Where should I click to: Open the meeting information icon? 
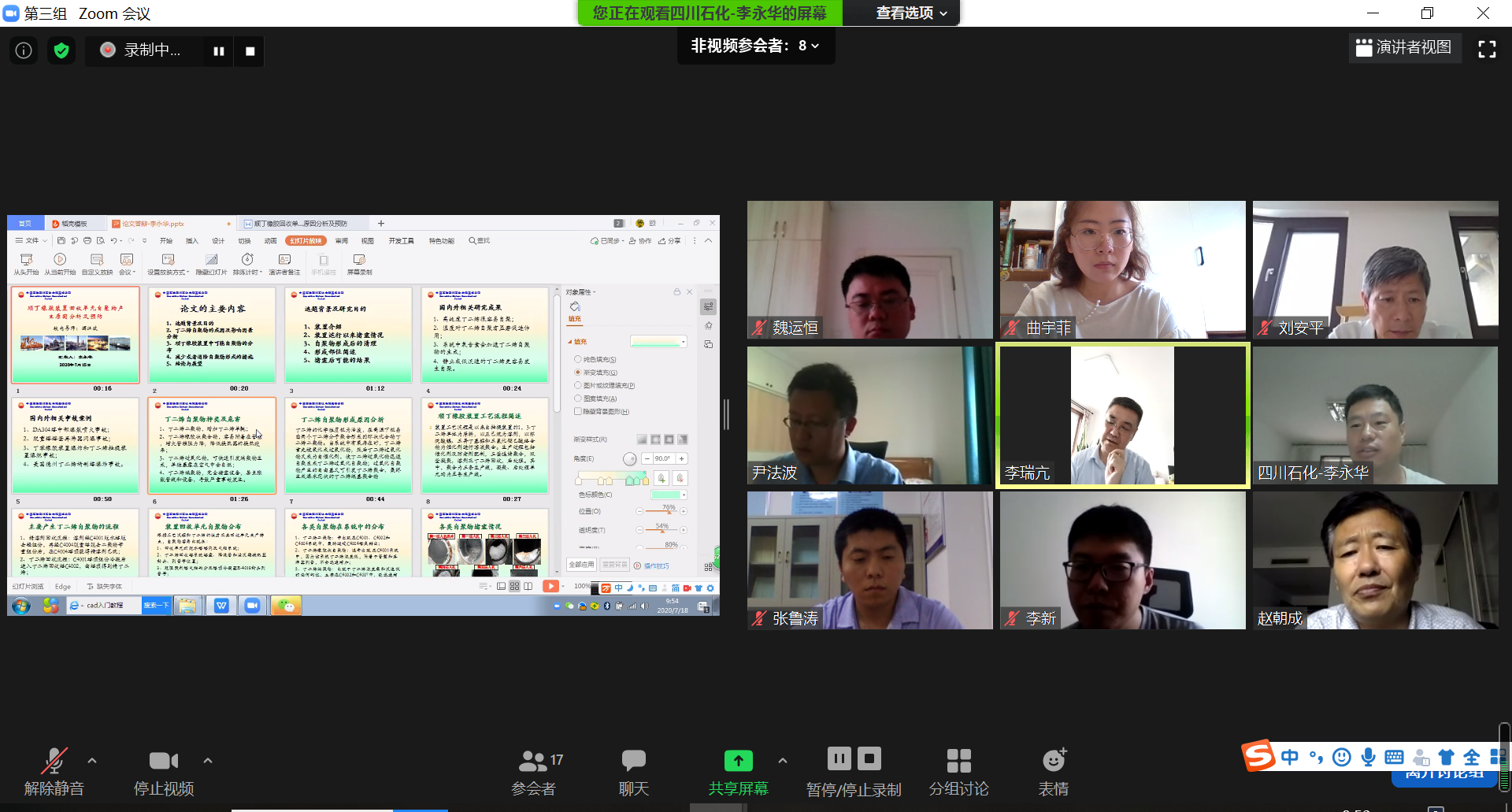[x=24, y=50]
